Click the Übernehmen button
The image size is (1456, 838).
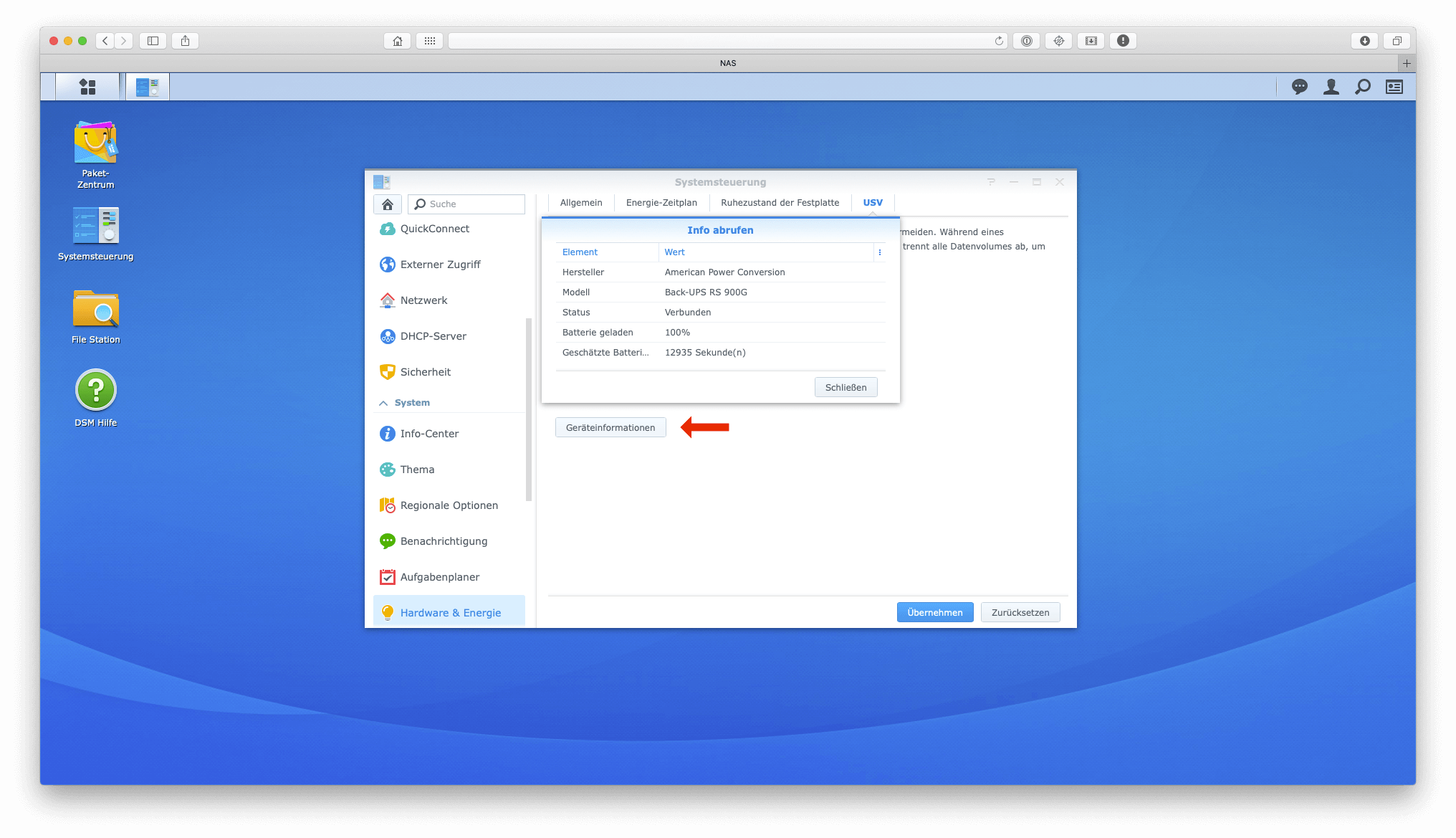(x=934, y=612)
